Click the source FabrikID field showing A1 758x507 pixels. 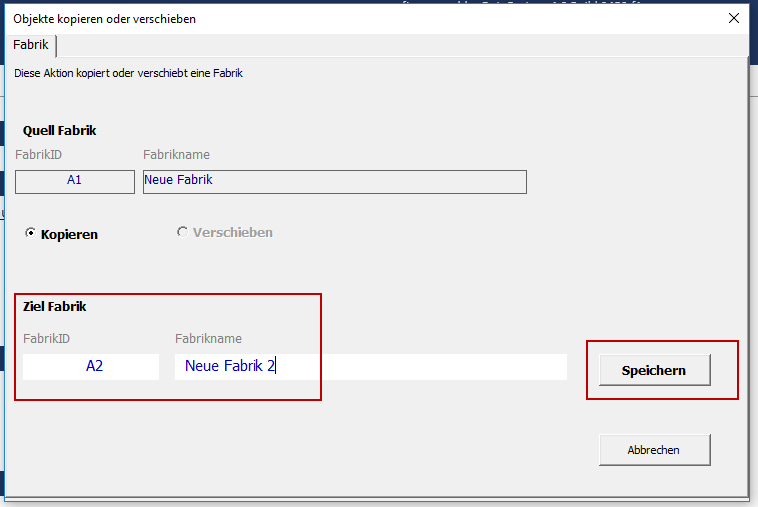coord(75,181)
